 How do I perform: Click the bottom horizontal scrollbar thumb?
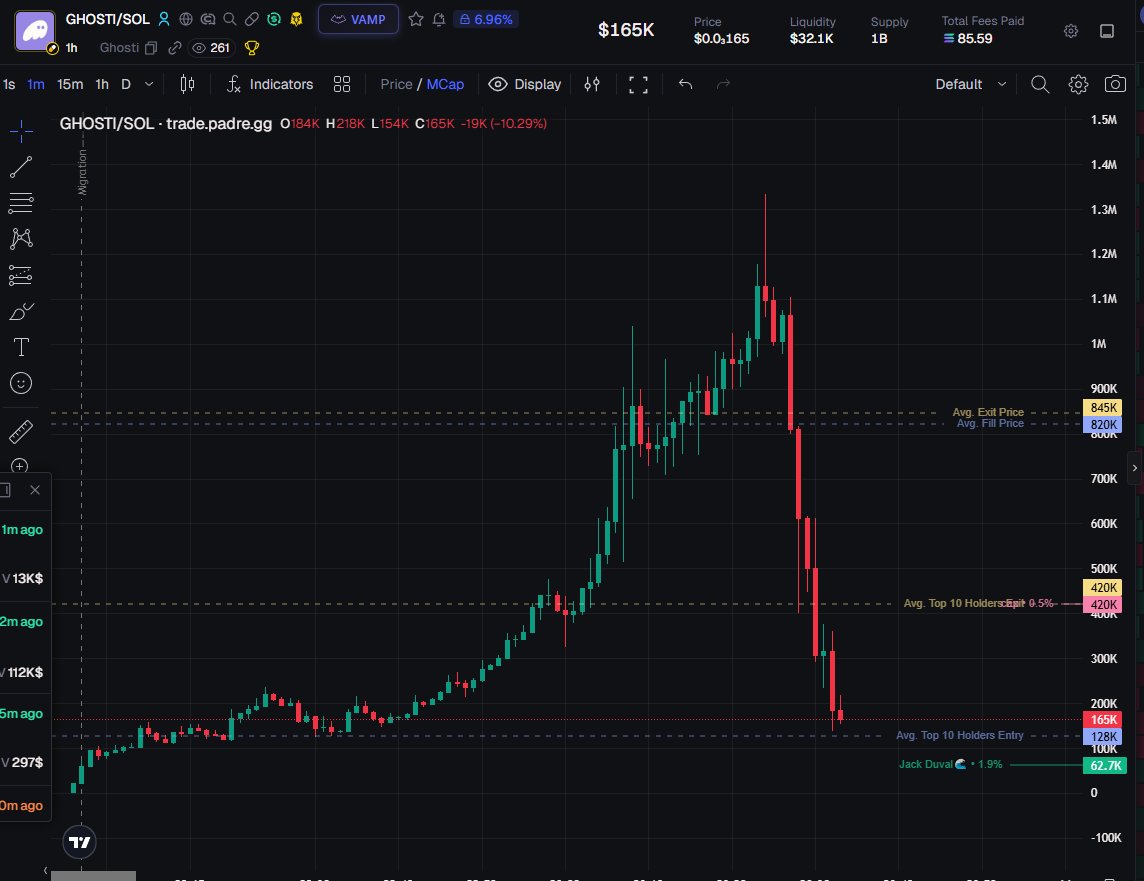[93, 876]
